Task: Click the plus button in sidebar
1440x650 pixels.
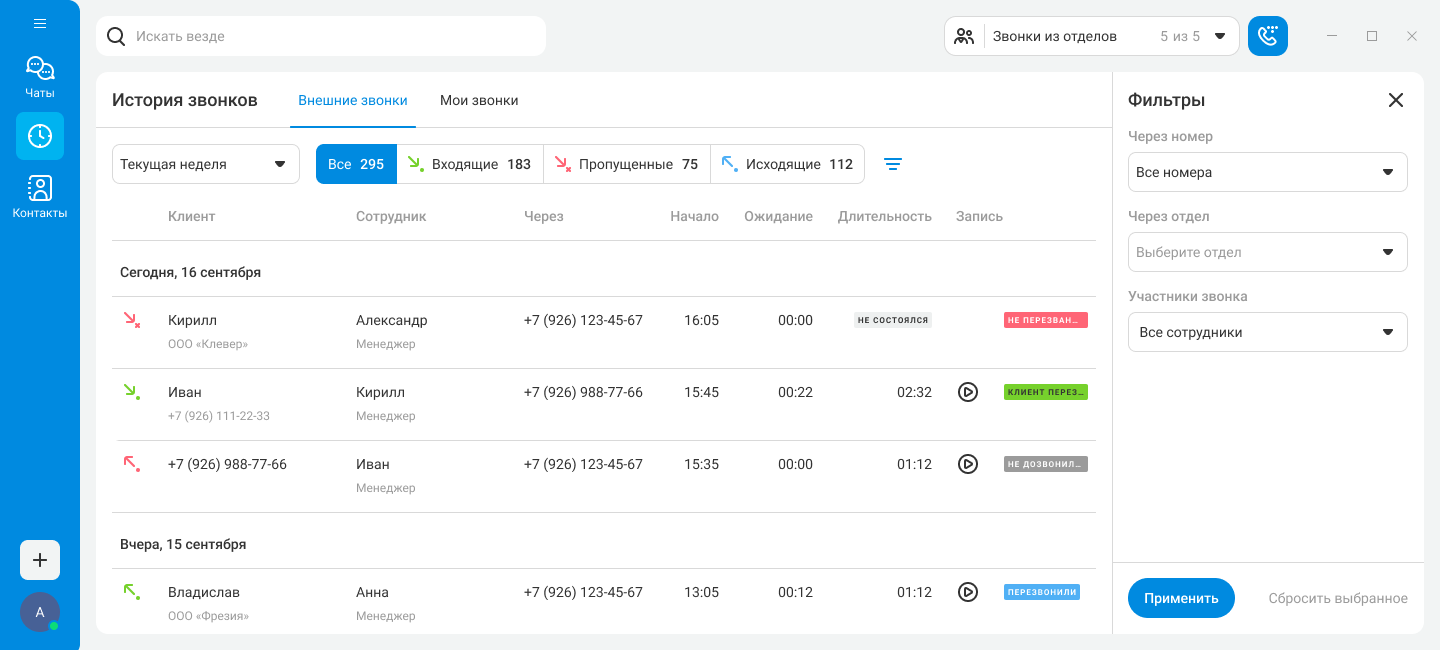Action: point(40,560)
